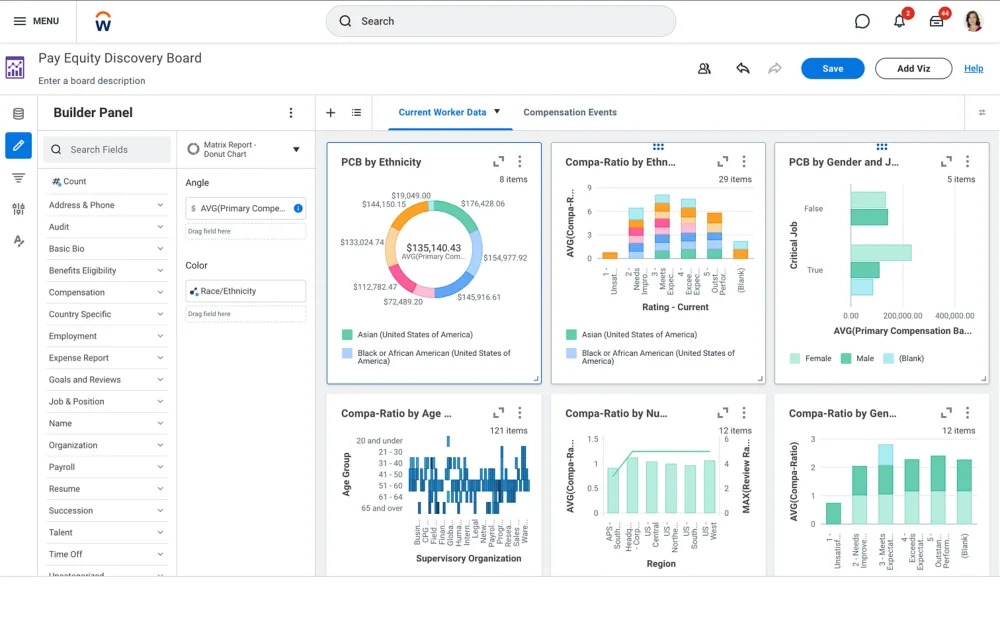This screenshot has height=625, width=1000.
Task: Open the MENU in the top left corner
Action: click(x=38, y=20)
